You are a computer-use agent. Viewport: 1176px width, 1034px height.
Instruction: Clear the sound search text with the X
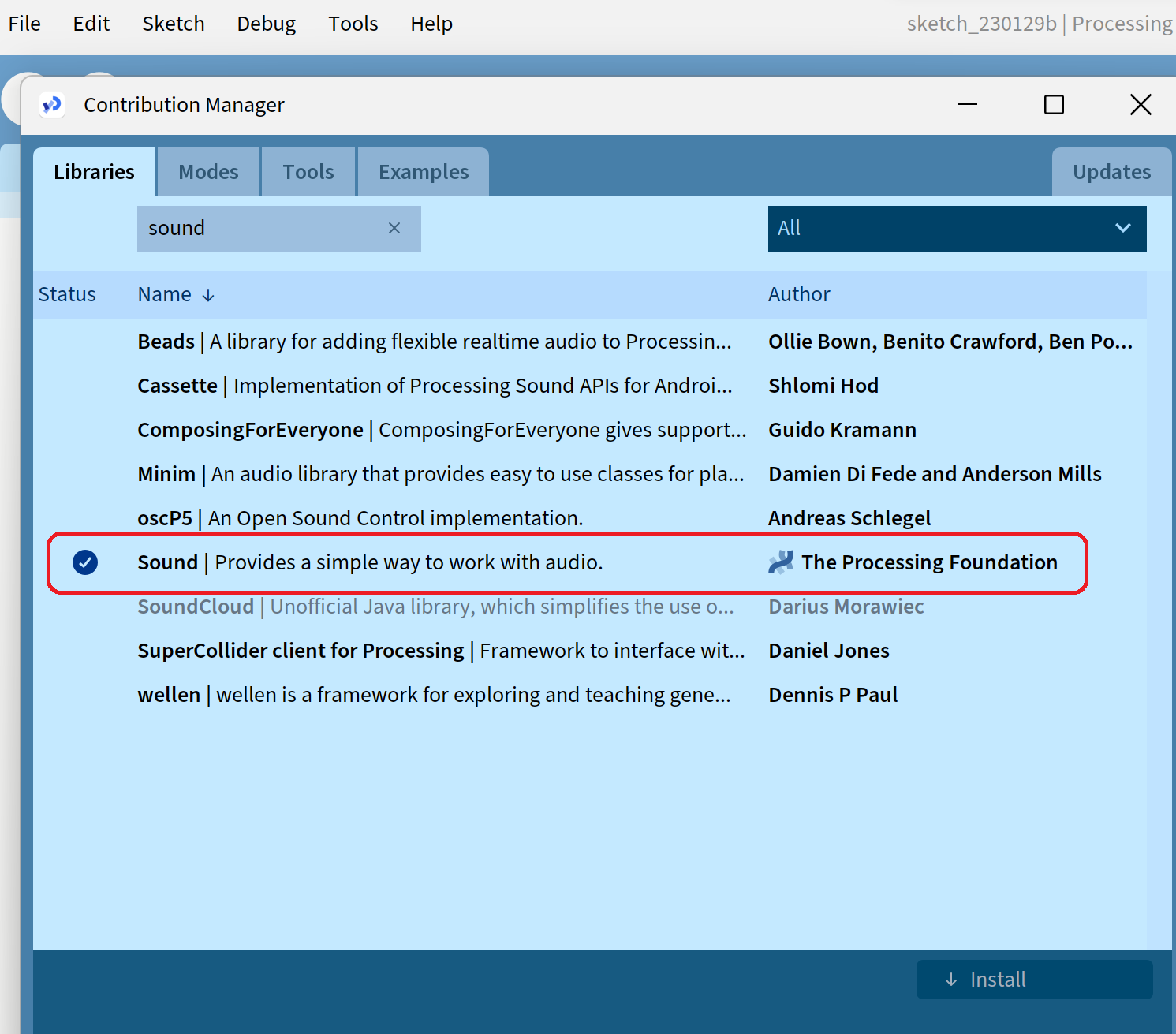click(394, 228)
